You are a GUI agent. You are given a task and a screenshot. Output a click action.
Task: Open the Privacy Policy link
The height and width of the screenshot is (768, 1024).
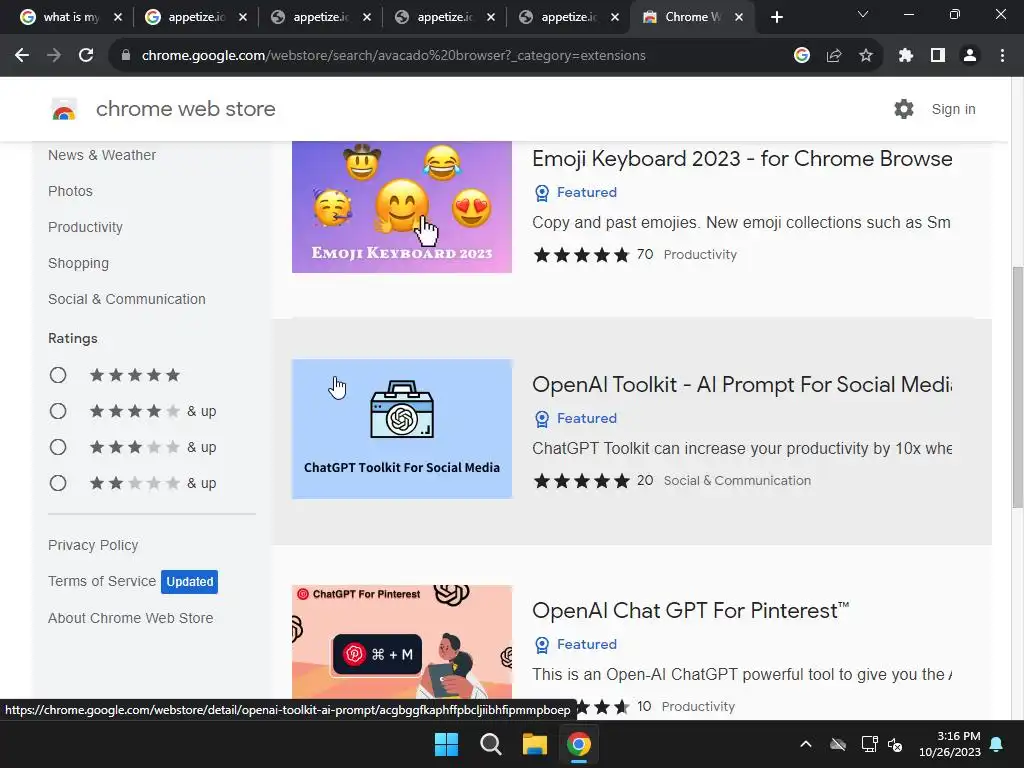tap(93, 545)
